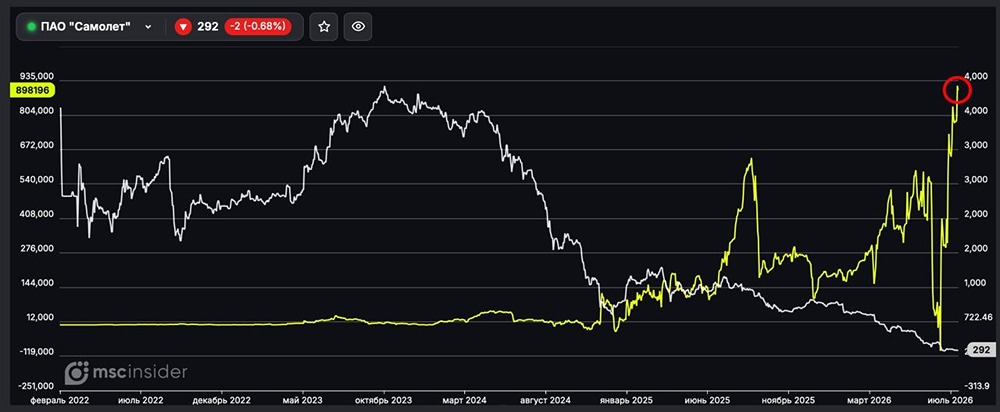Click the 292 price tag on right axis
Image resolution: width=1000 pixels, height=412 pixels.
point(980,350)
